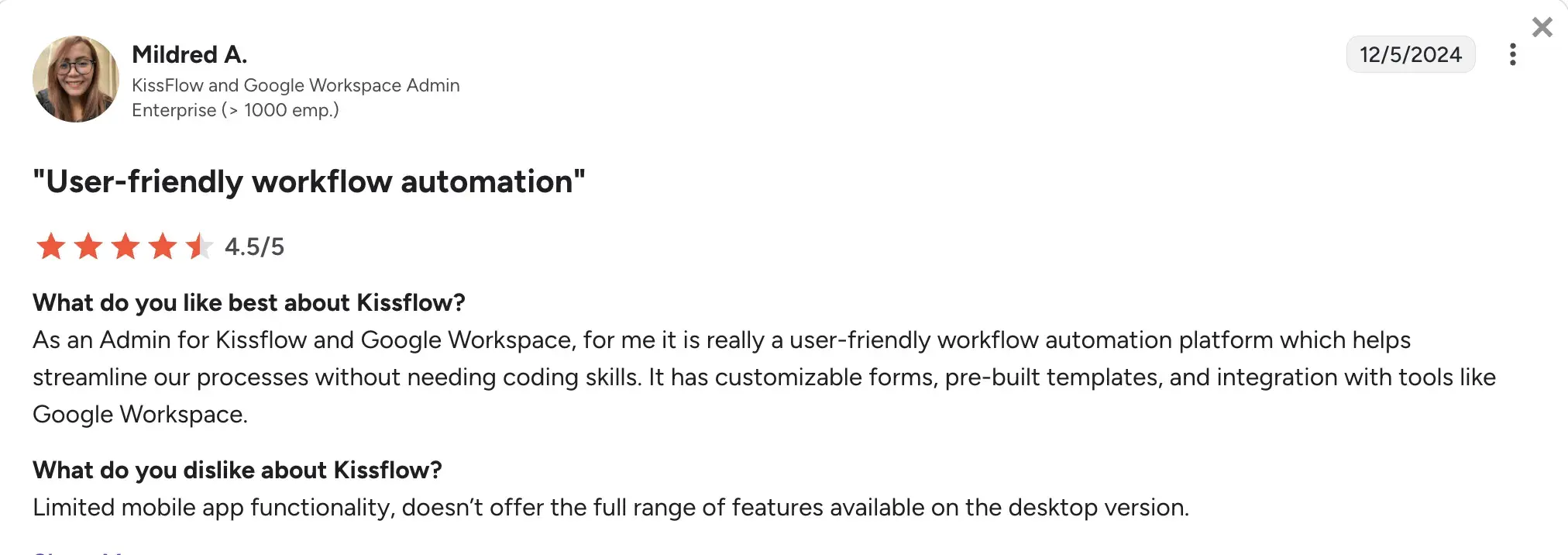This screenshot has width=1568, height=555.
Task: Select the 4.5/5 rating label
Action: [253, 247]
